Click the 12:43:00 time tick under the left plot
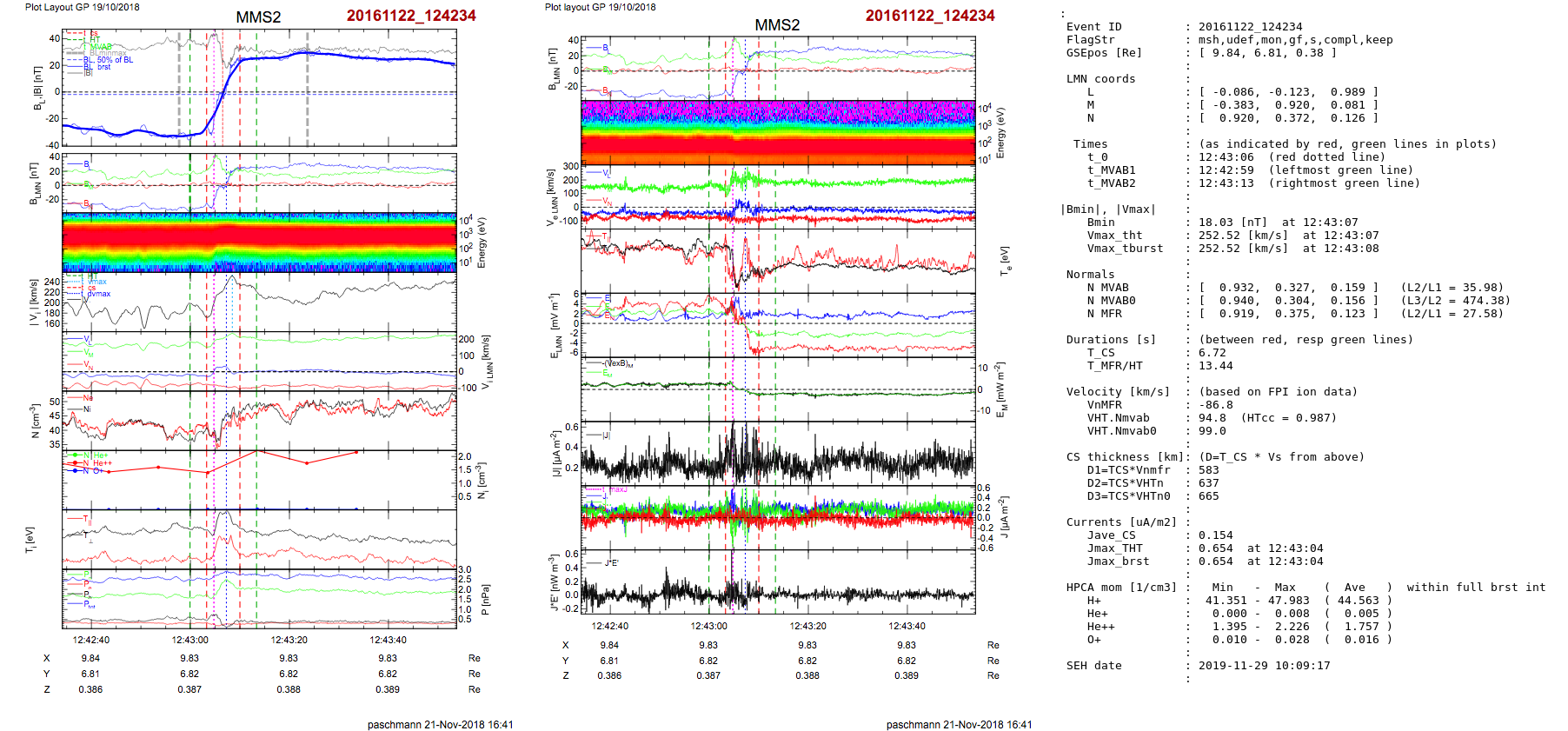The width and height of the screenshot is (1568, 731). (x=189, y=640)
